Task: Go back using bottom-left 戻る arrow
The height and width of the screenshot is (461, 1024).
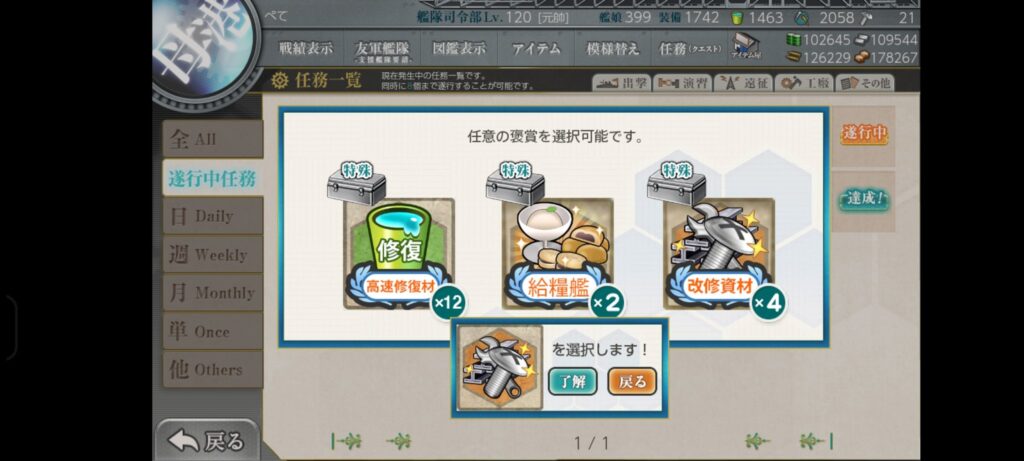Action: (207, 441)
